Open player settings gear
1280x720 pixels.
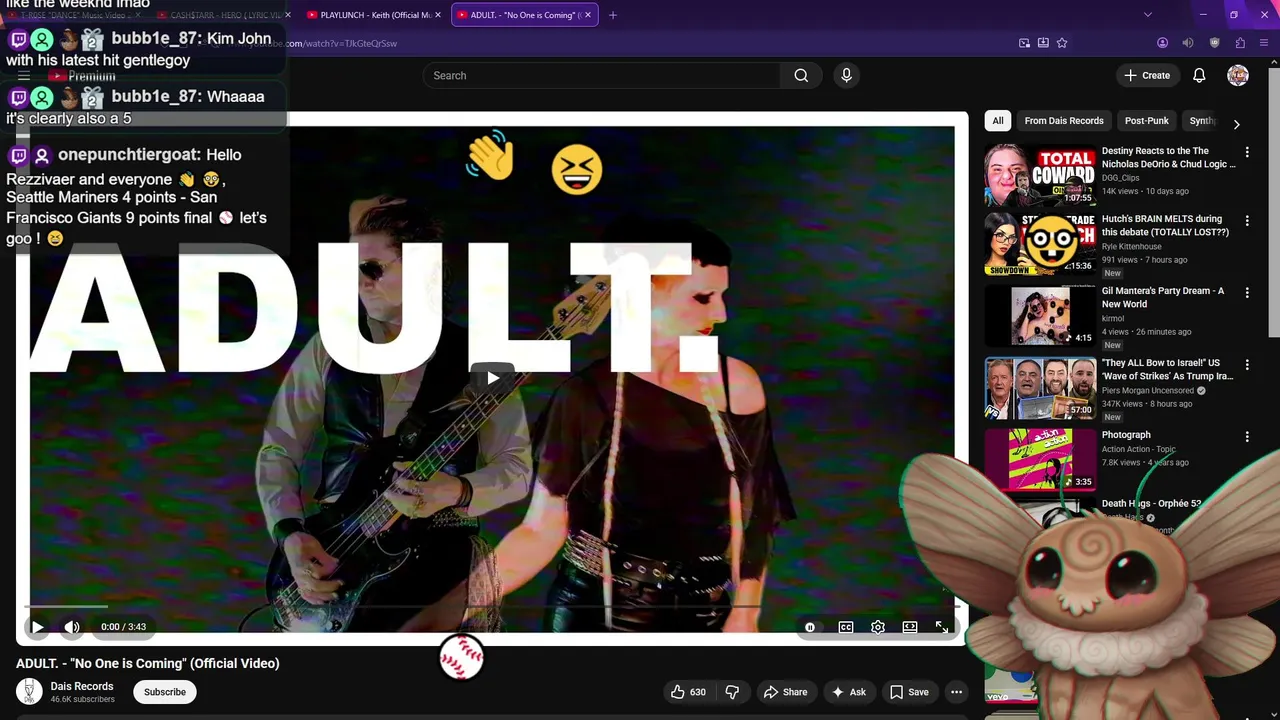878,627
